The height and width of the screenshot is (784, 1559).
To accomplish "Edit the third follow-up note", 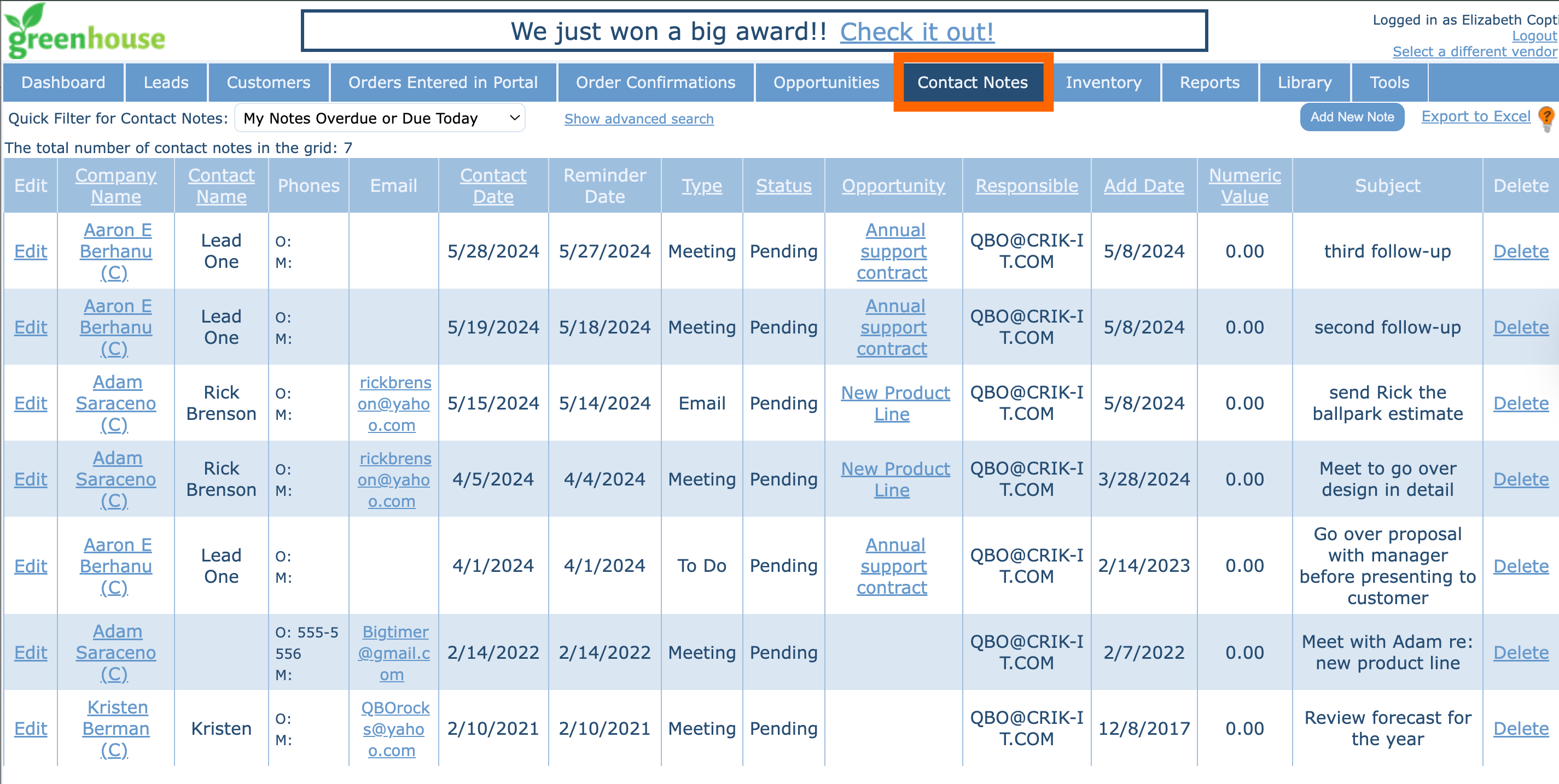I will 30,251.
